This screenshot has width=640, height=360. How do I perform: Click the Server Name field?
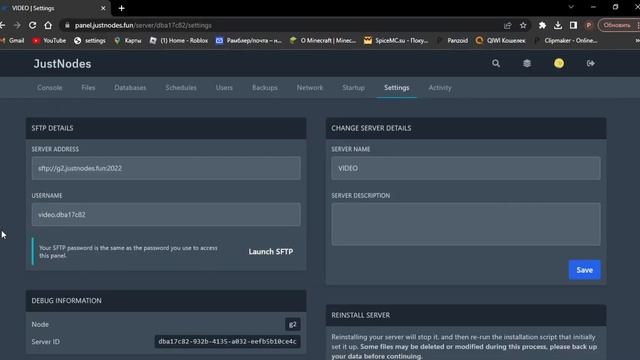tap(466, 168)
